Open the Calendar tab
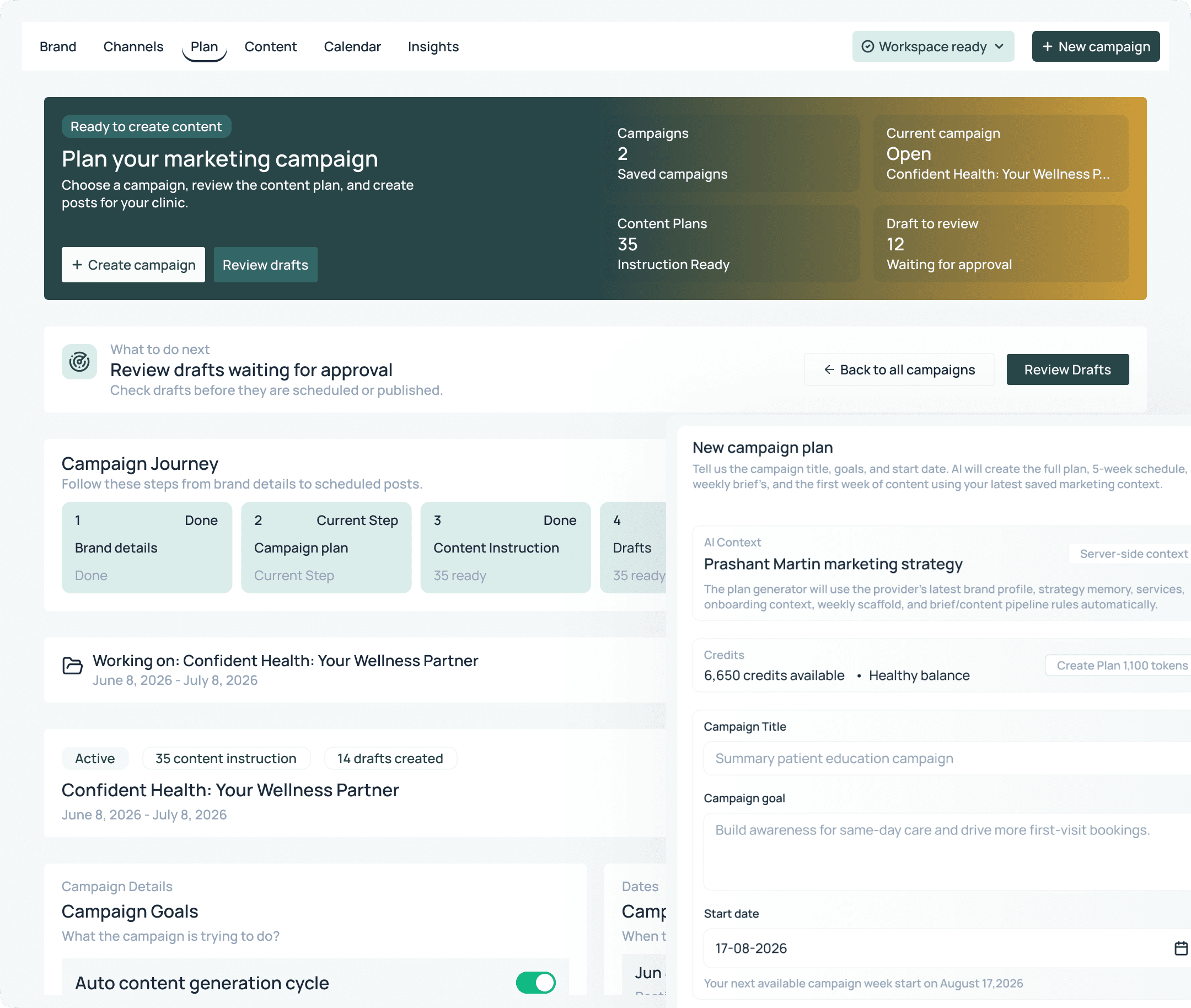 pos(352,46)
